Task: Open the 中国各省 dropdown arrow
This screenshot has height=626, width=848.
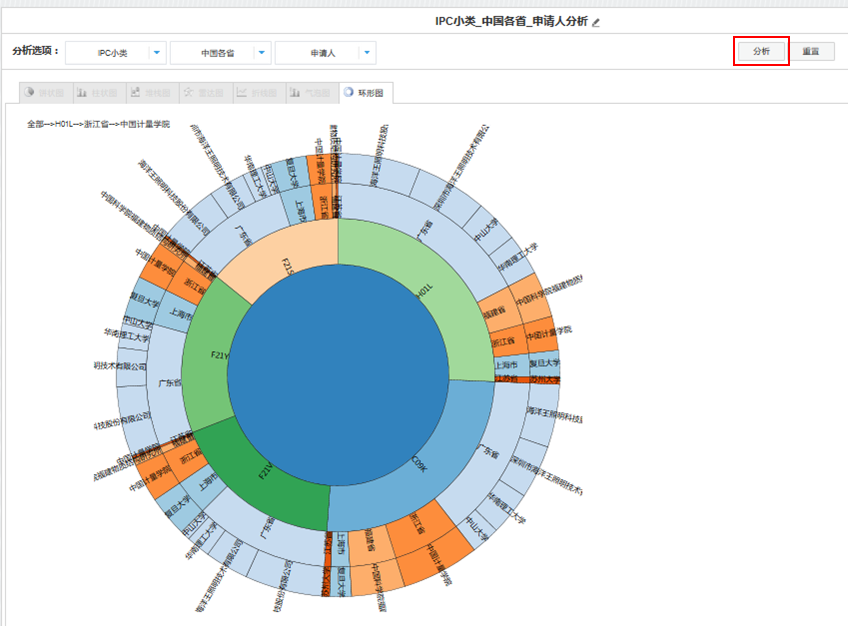Action: click(x=262, y=52)
